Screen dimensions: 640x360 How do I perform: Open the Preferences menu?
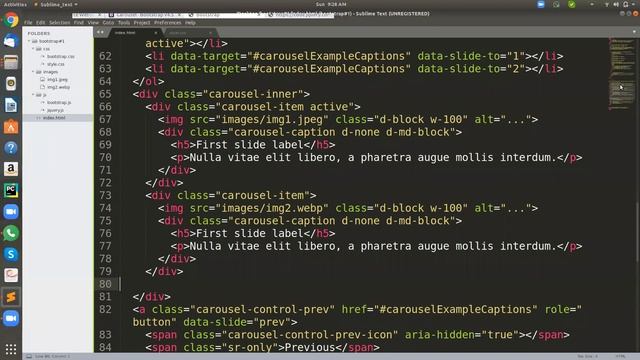click(168, 22)
